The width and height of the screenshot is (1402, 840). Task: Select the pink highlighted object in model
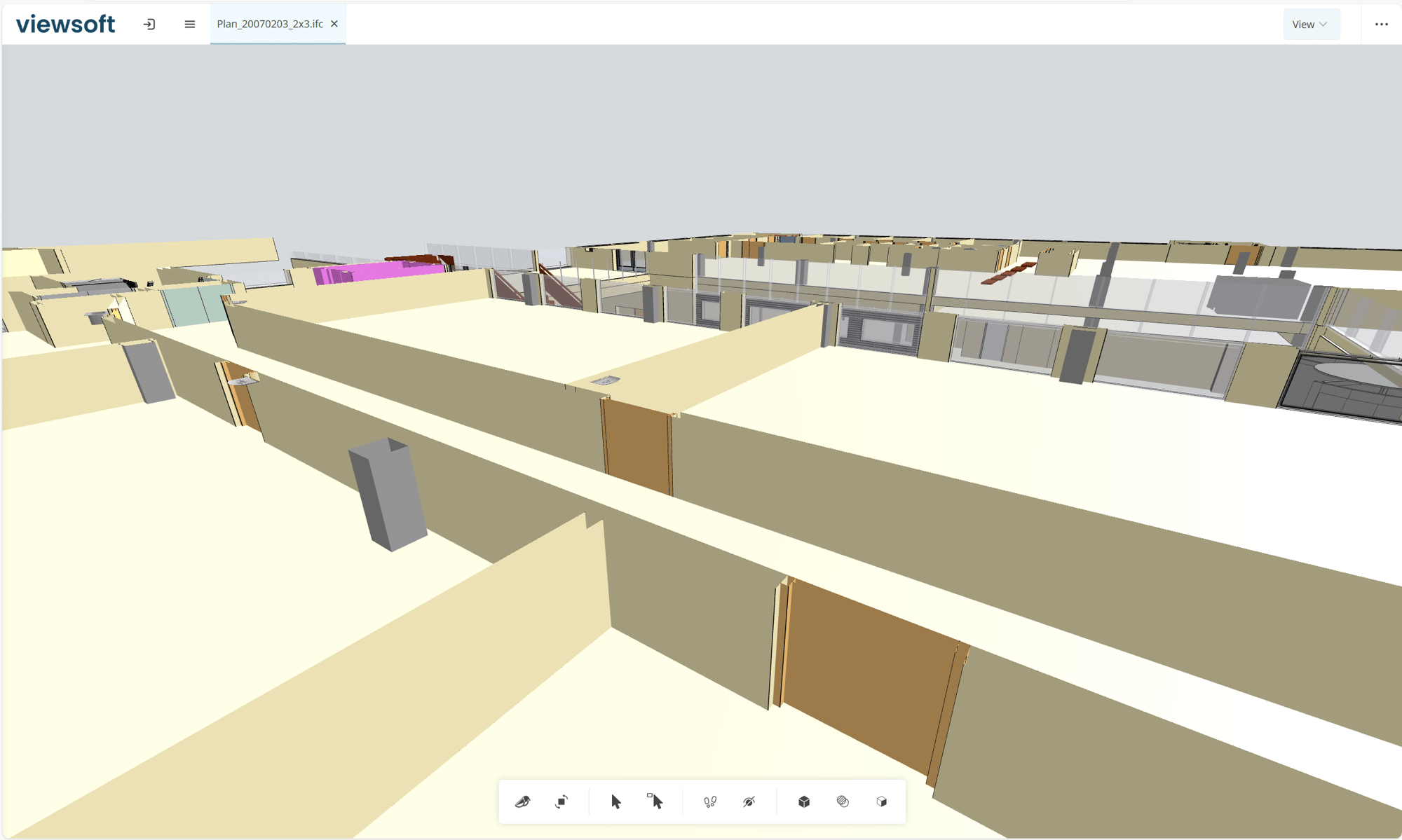tap(379, 272)
